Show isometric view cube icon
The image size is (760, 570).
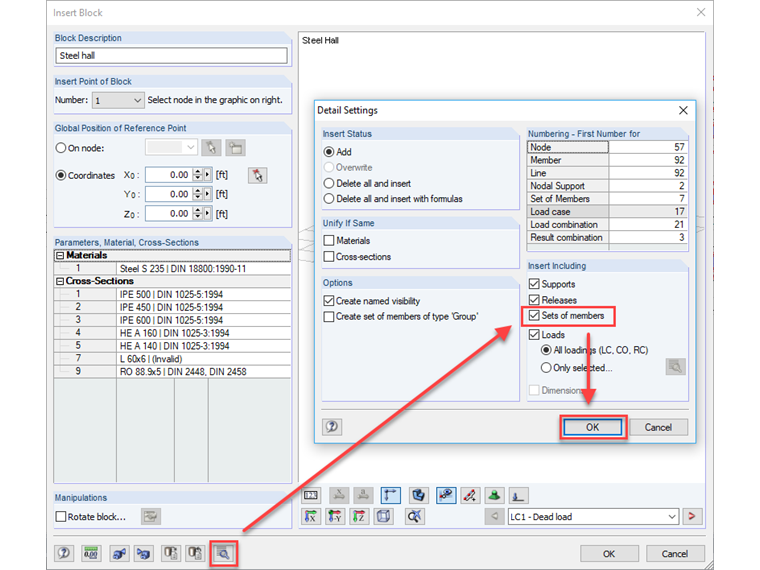(383, 517)
